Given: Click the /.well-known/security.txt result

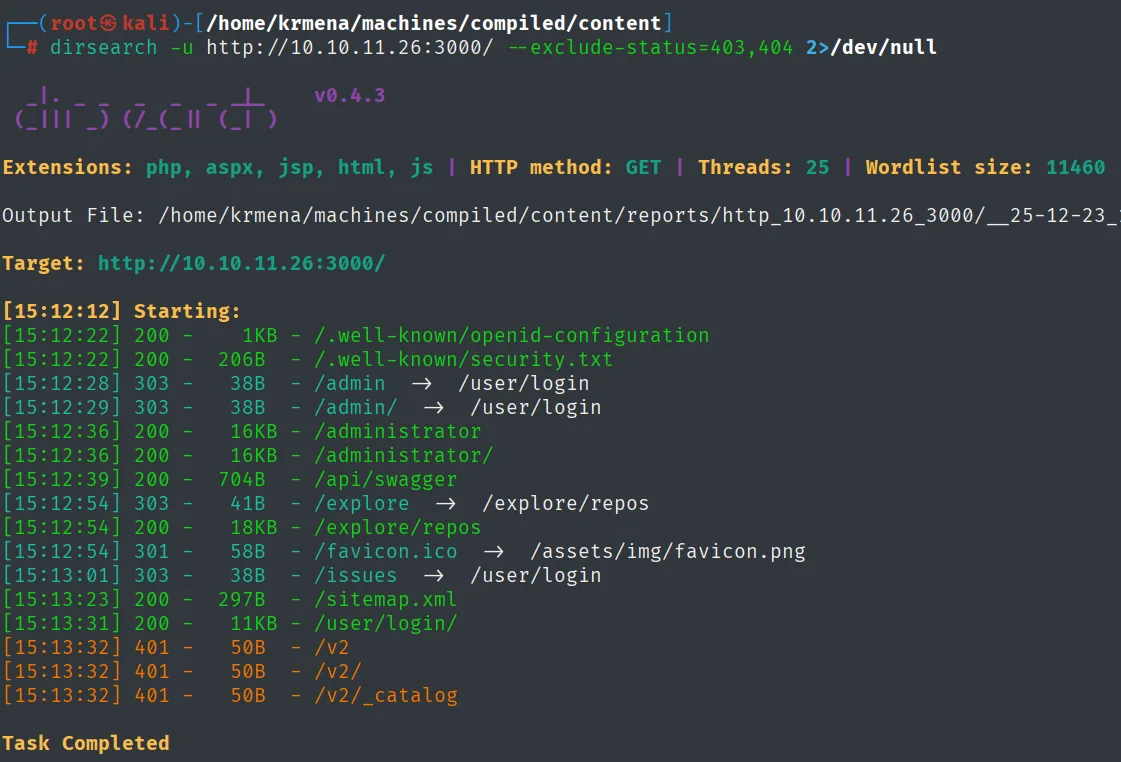Looking at the screenshot, I should coord(463,359).
